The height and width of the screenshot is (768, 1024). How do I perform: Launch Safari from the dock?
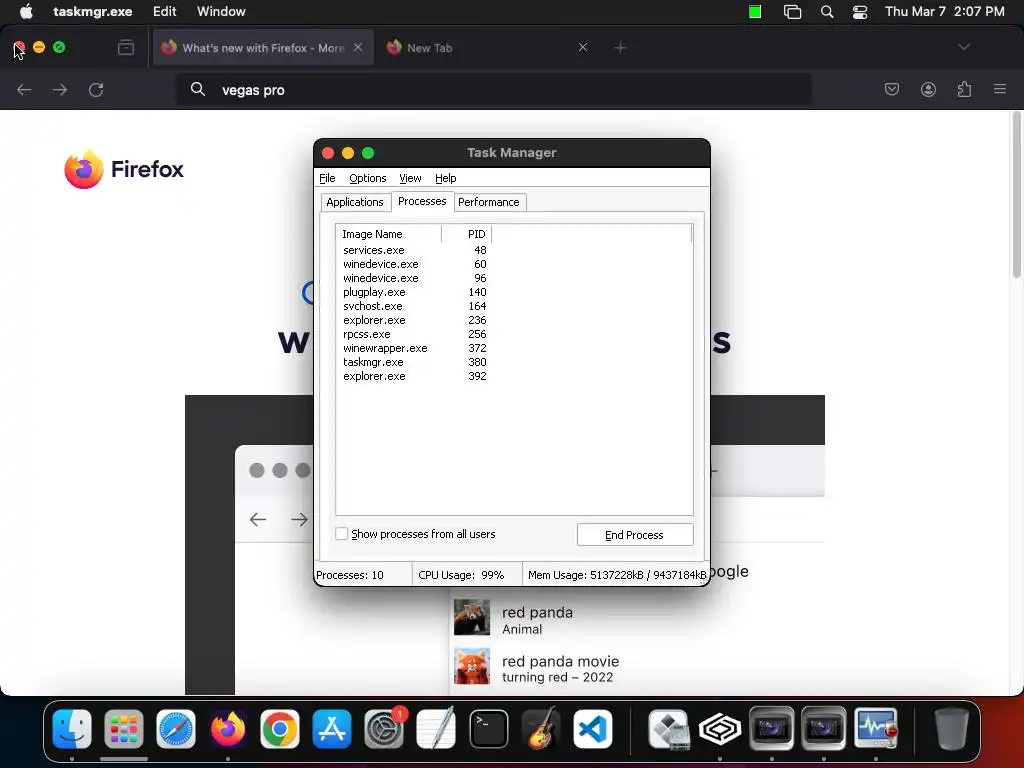point(176,729)
